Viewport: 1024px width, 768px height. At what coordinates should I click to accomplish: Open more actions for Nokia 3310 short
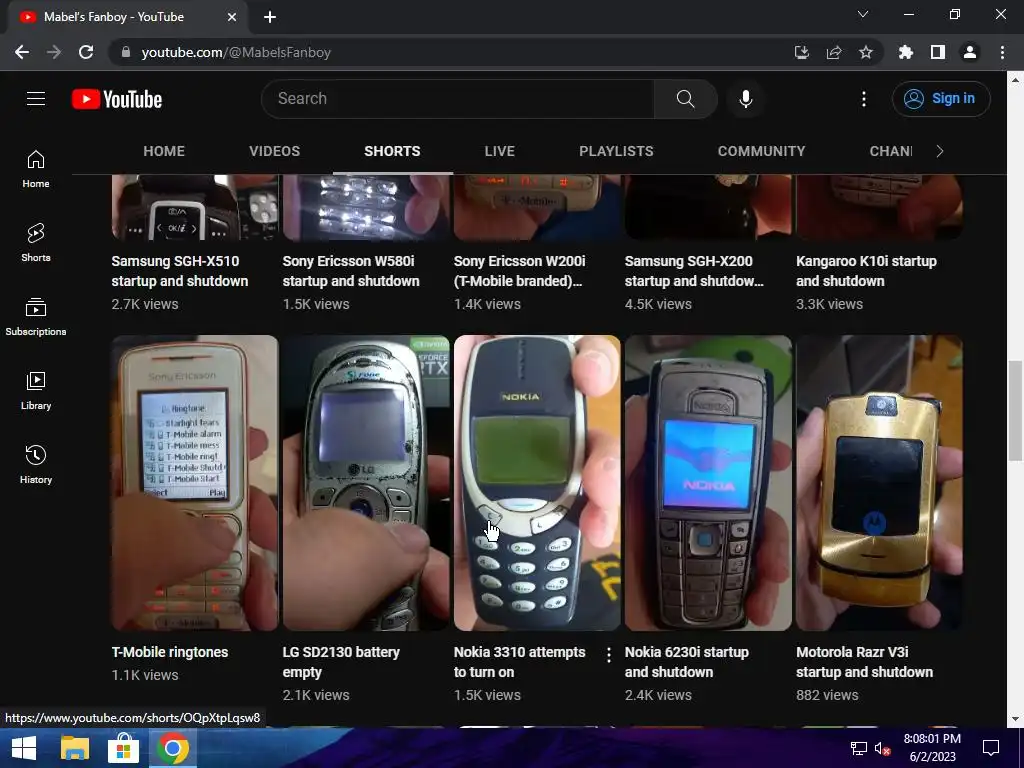[x=609, y=654]
